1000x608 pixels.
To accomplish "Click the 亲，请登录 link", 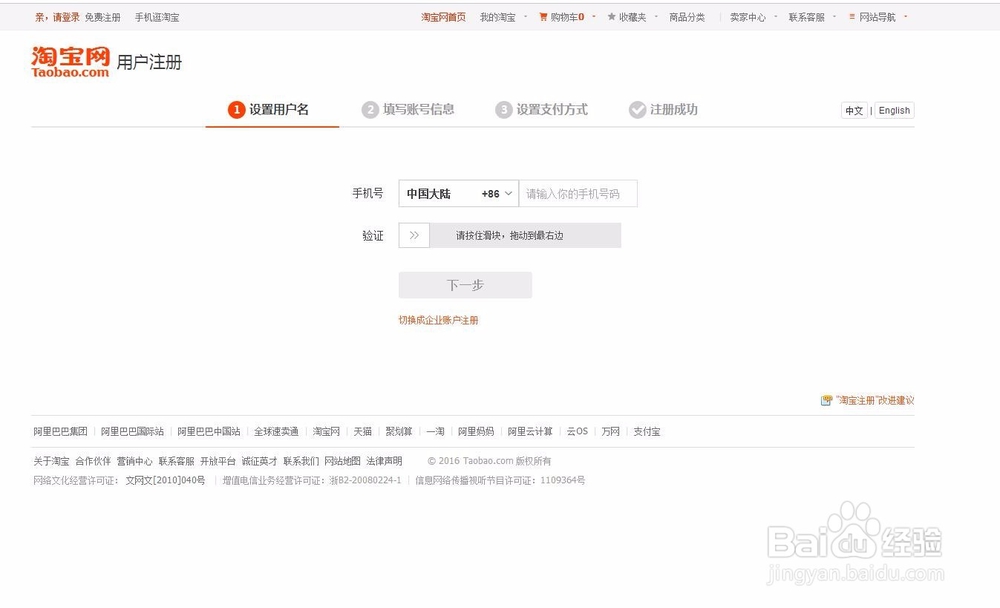I will click(57, 17).
